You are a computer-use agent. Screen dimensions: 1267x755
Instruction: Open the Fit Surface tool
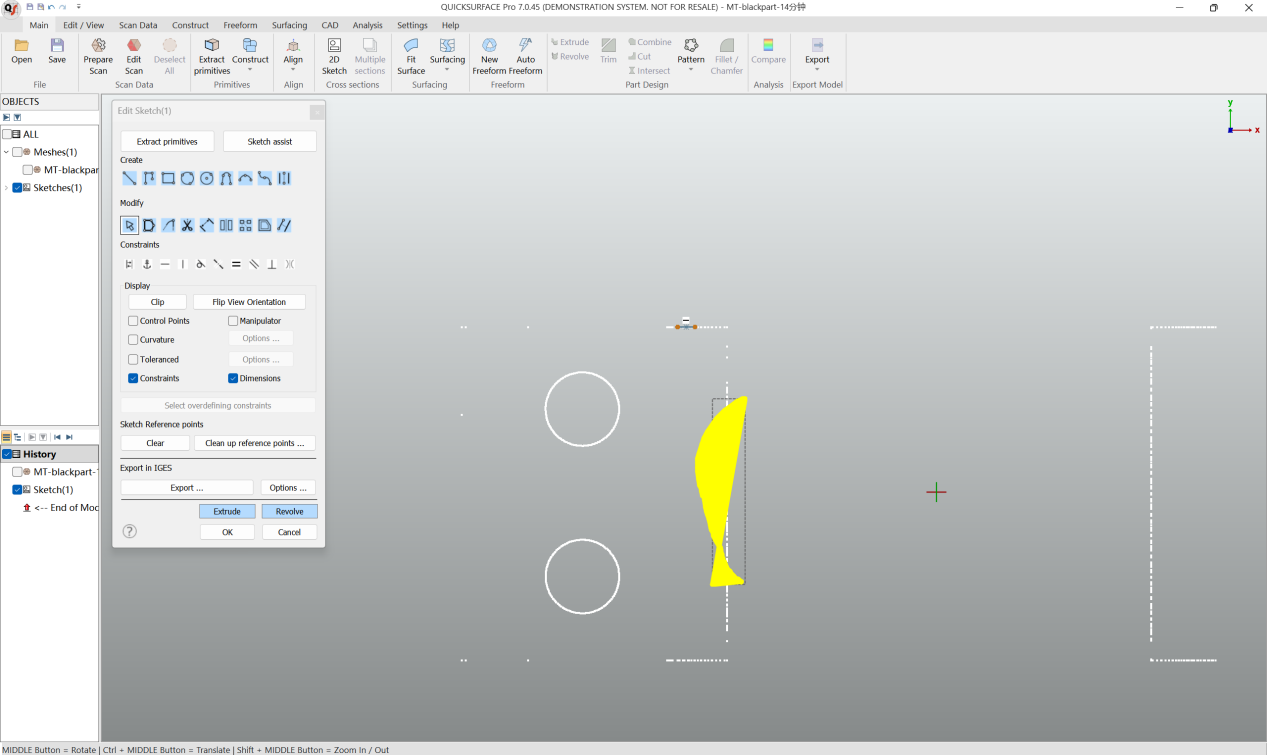[410, 55]
